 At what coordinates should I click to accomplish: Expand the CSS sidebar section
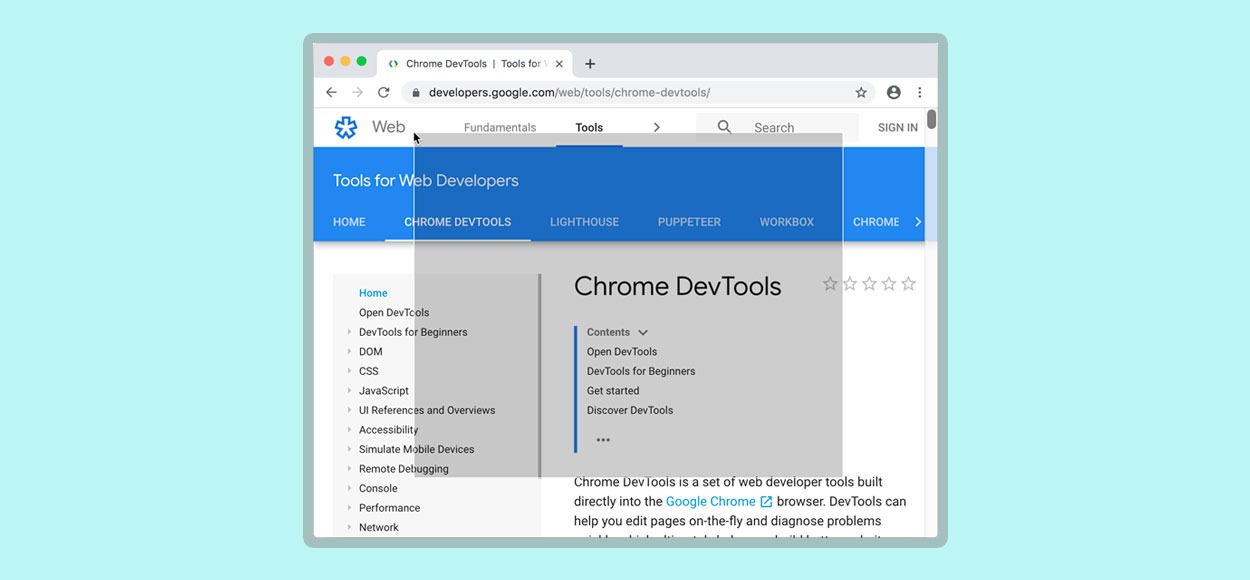pyautogui.click(x=349, y=371)
